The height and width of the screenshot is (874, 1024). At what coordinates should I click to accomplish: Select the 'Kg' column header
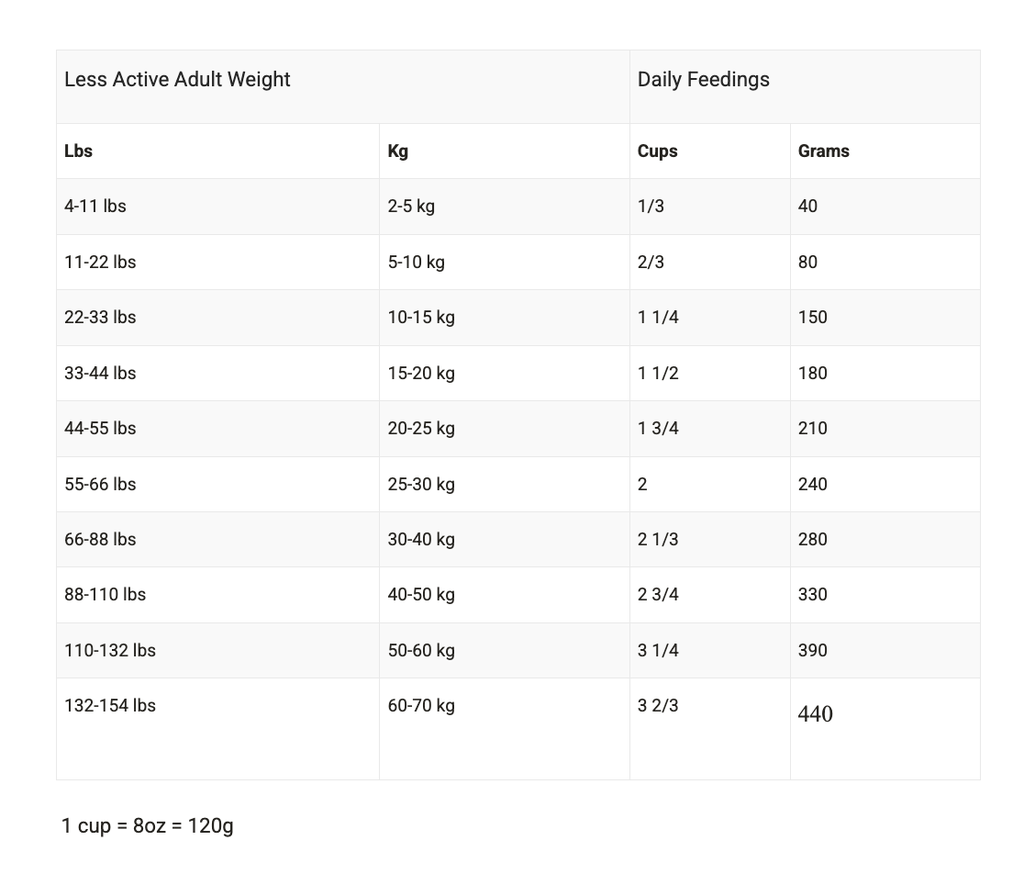(x=398, y=151)
